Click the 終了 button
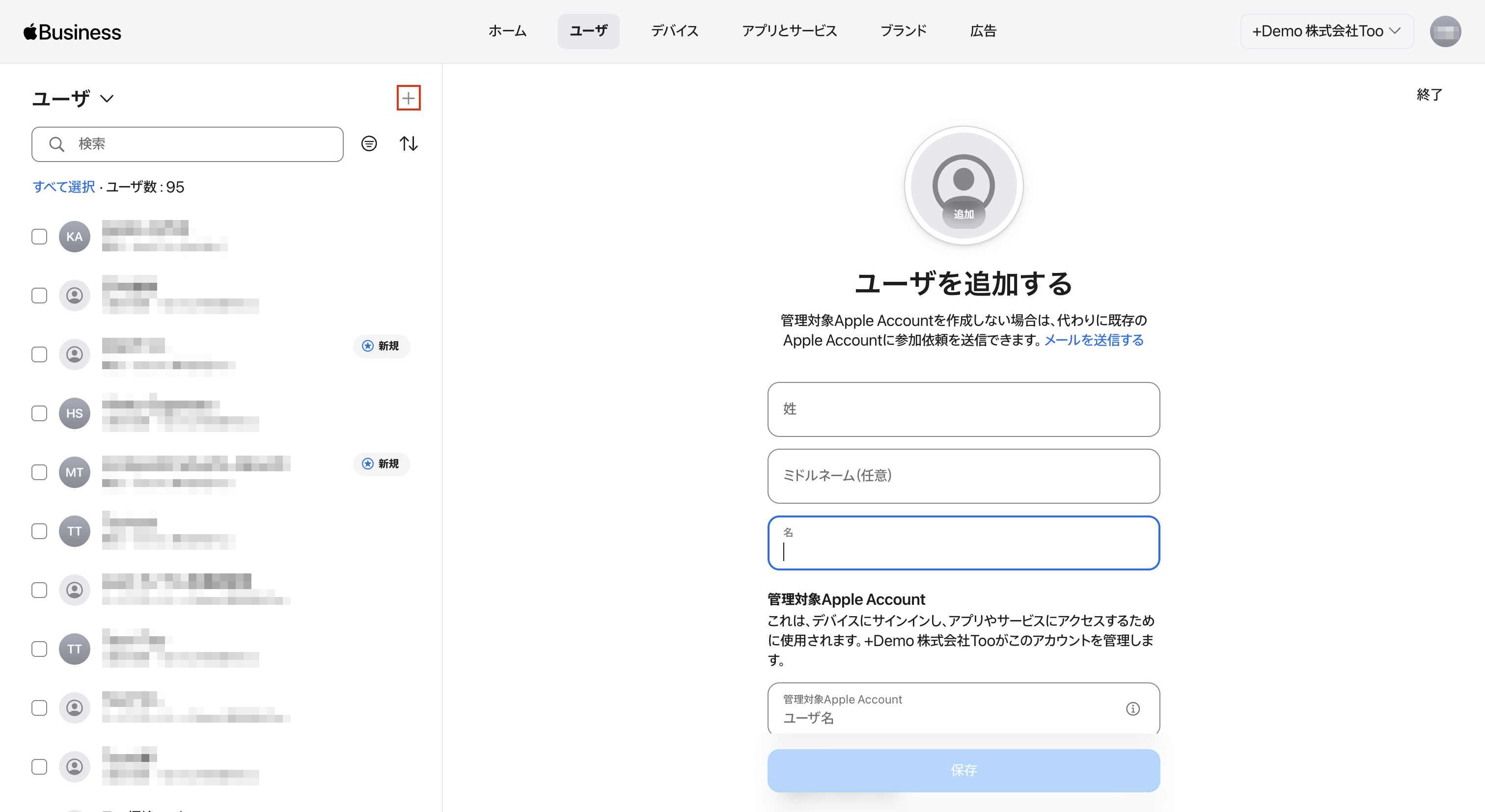The width and height of the screenshot is (1485, 812). [x=1430, y=95]
